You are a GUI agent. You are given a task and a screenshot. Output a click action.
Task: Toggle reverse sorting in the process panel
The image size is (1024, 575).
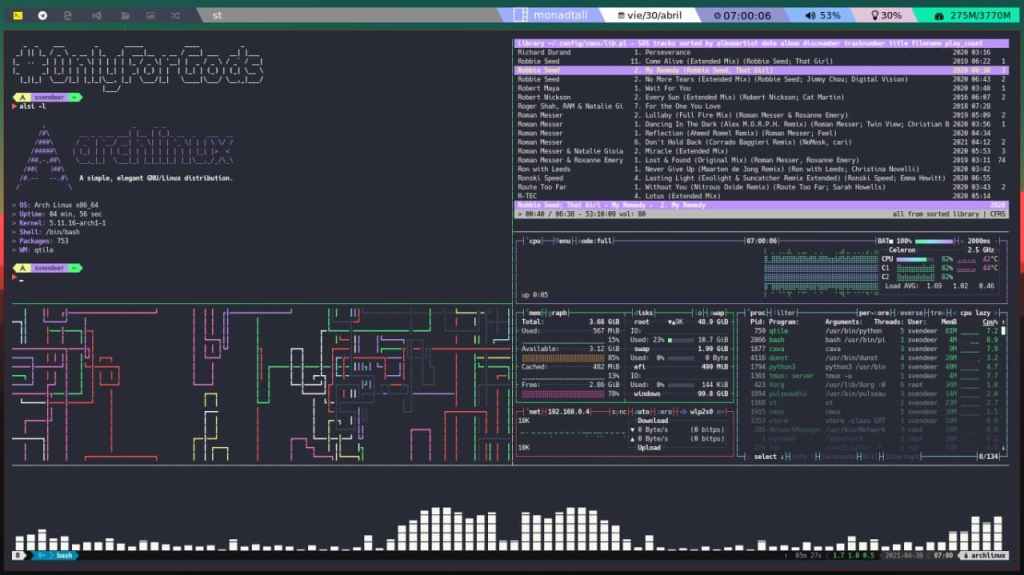[x=908, y=312]
